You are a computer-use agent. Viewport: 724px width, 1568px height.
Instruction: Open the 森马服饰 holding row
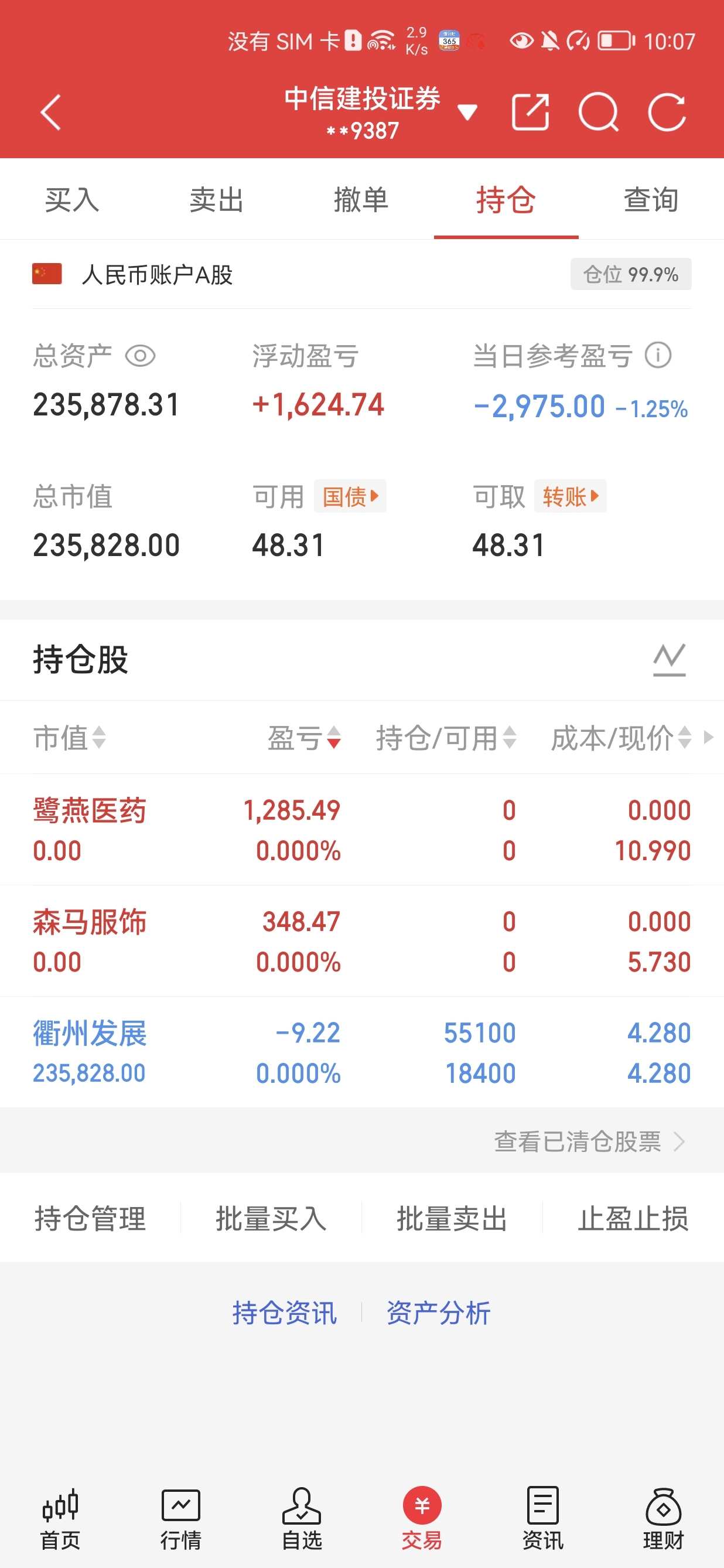point(362,941)
